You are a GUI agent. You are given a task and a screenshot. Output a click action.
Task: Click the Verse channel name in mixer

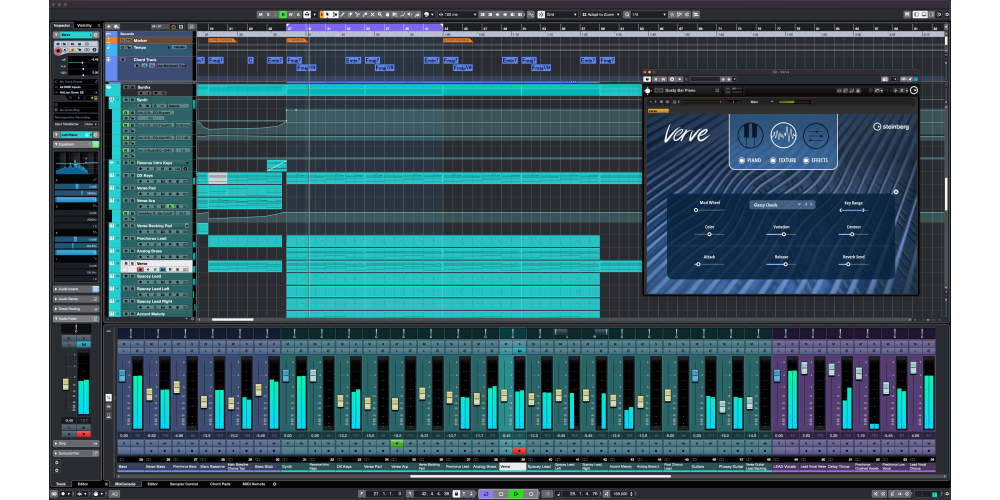(x=512, y=467)
